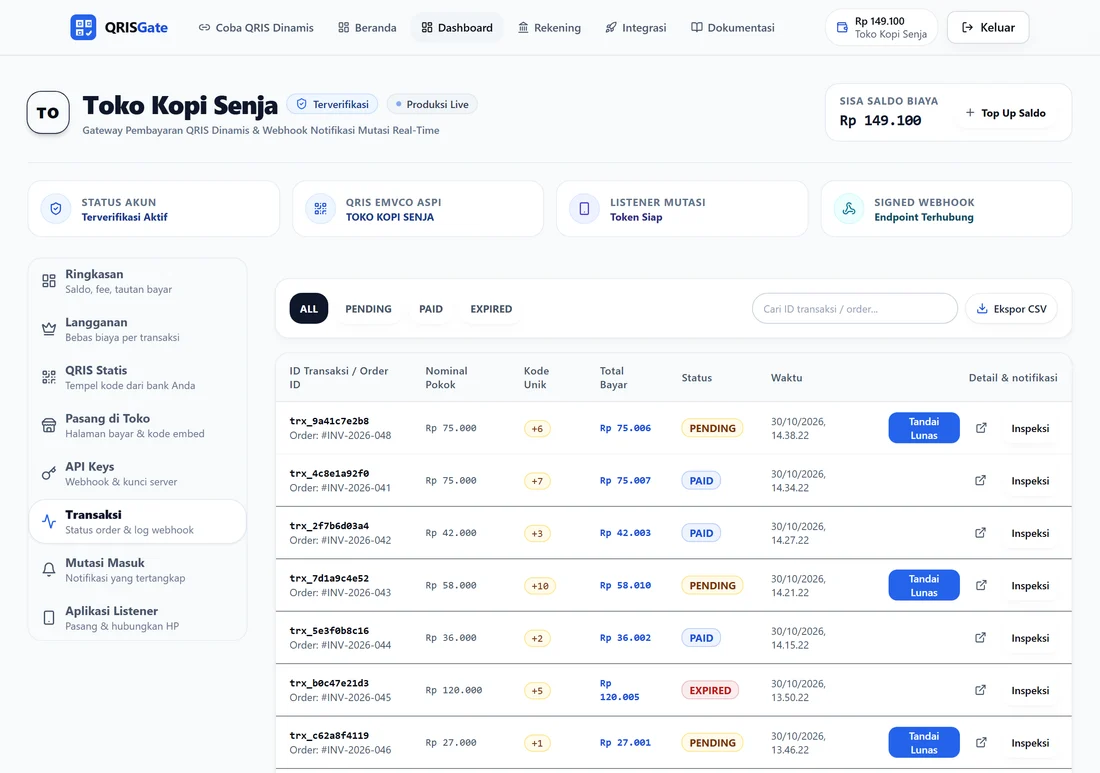Screen dimensions: 1100x773
Task: Mark trx_7d1a9c4e52 as Tandai Lunas
Action: 924,585
